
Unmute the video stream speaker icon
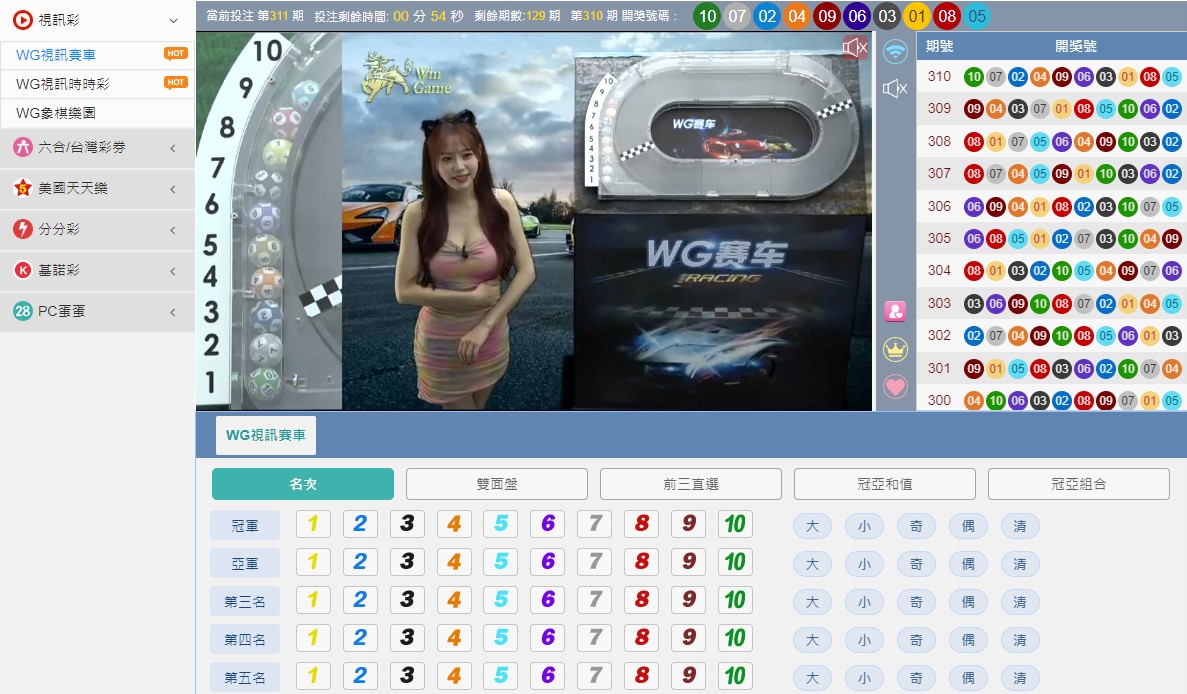pos(855,48)
